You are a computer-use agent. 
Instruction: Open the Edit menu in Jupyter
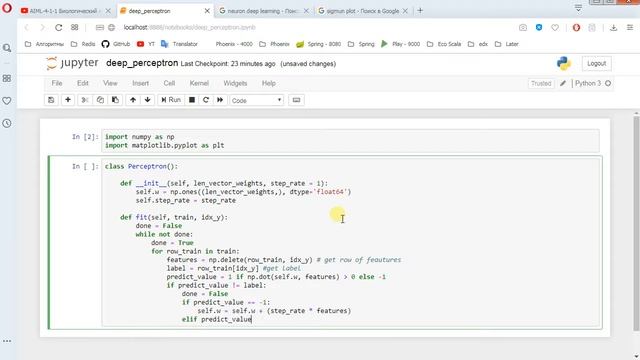(x=82, y=83)
